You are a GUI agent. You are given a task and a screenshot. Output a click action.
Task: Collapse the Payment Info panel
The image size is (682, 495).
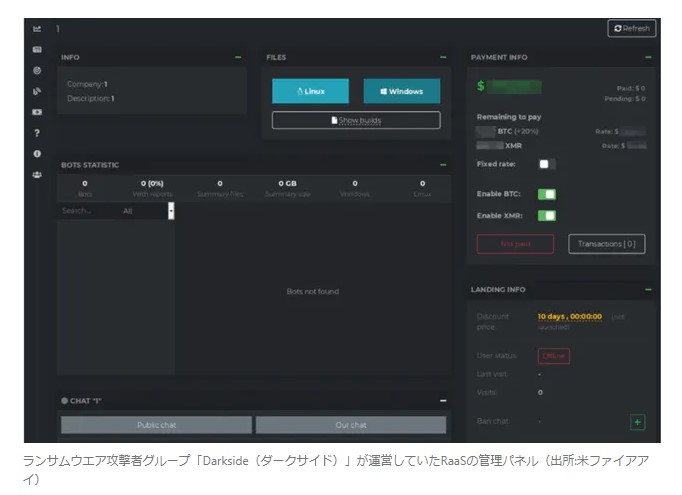click(x=648, y=58)
